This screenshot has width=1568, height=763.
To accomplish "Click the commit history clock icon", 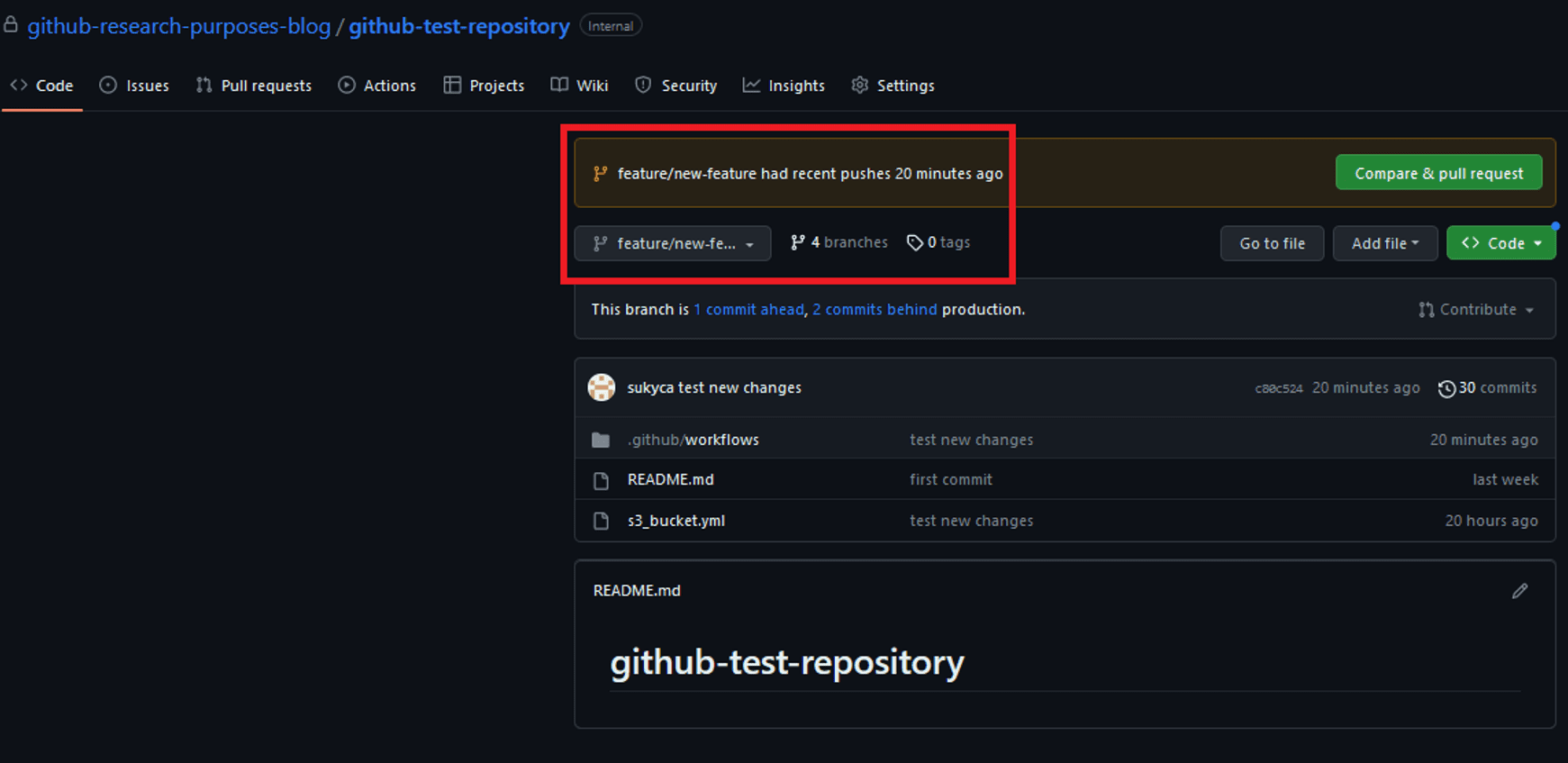I will [x=1446, y=388].
